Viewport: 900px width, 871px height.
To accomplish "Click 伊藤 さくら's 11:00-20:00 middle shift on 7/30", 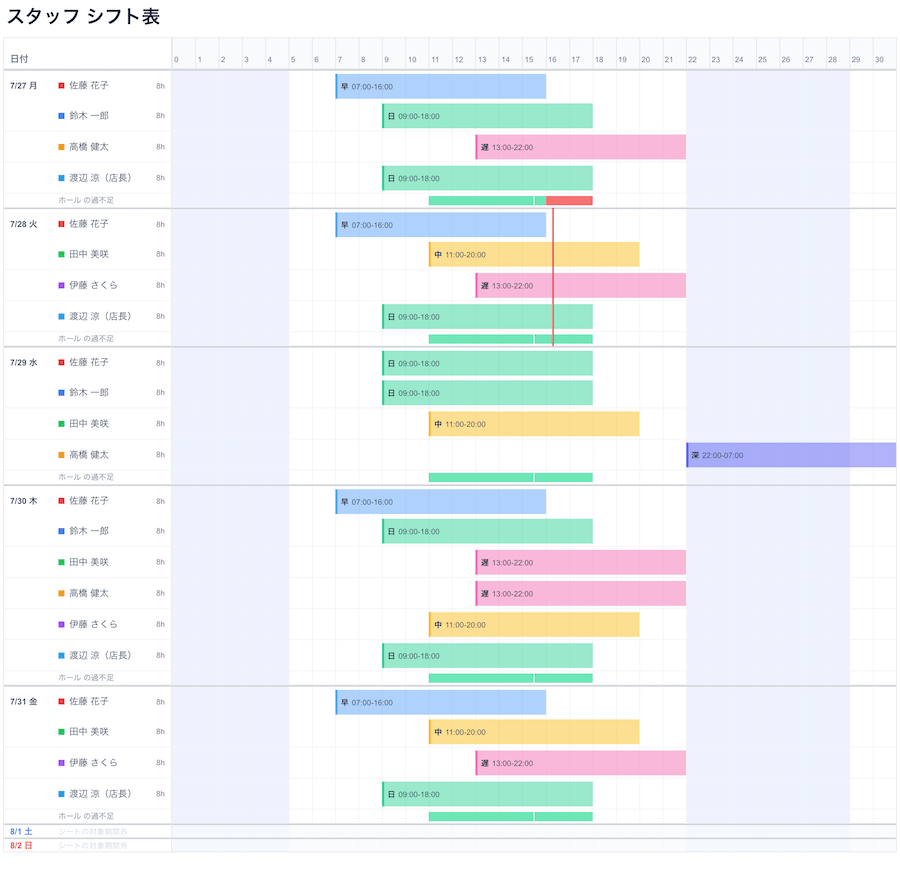I will point(534,624).
